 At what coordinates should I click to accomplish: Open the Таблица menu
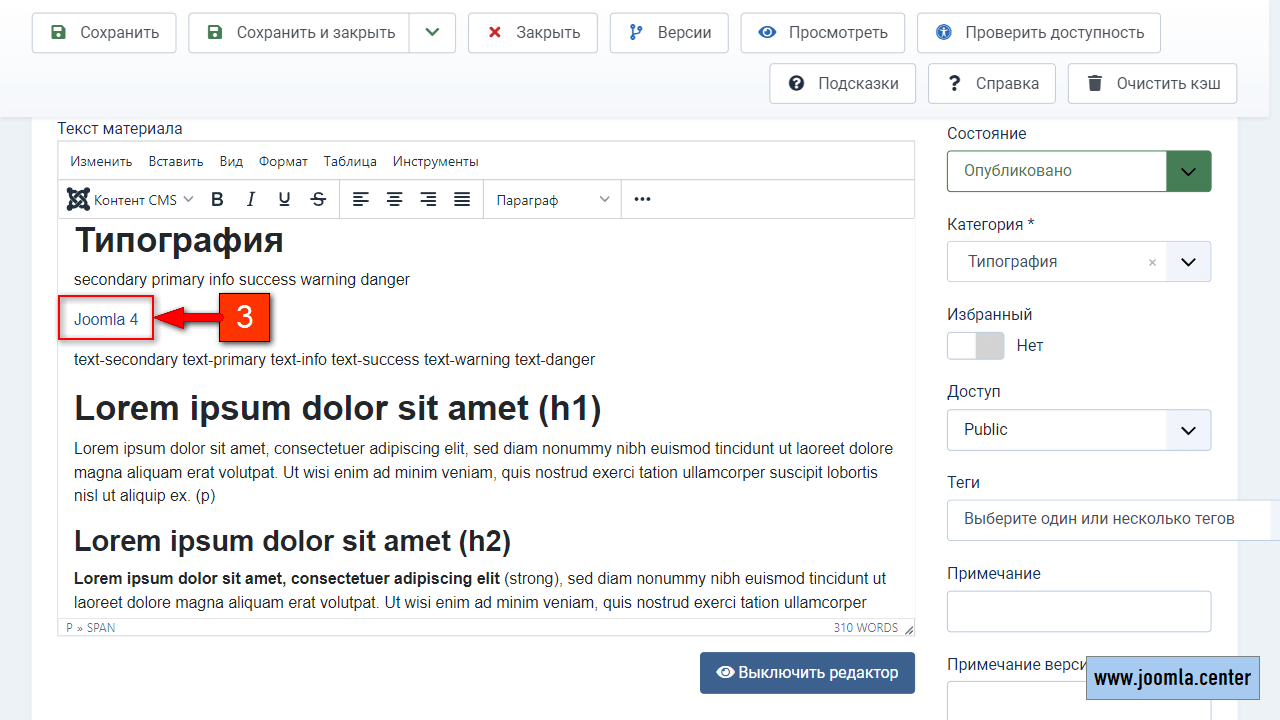[x=350, y=161]
